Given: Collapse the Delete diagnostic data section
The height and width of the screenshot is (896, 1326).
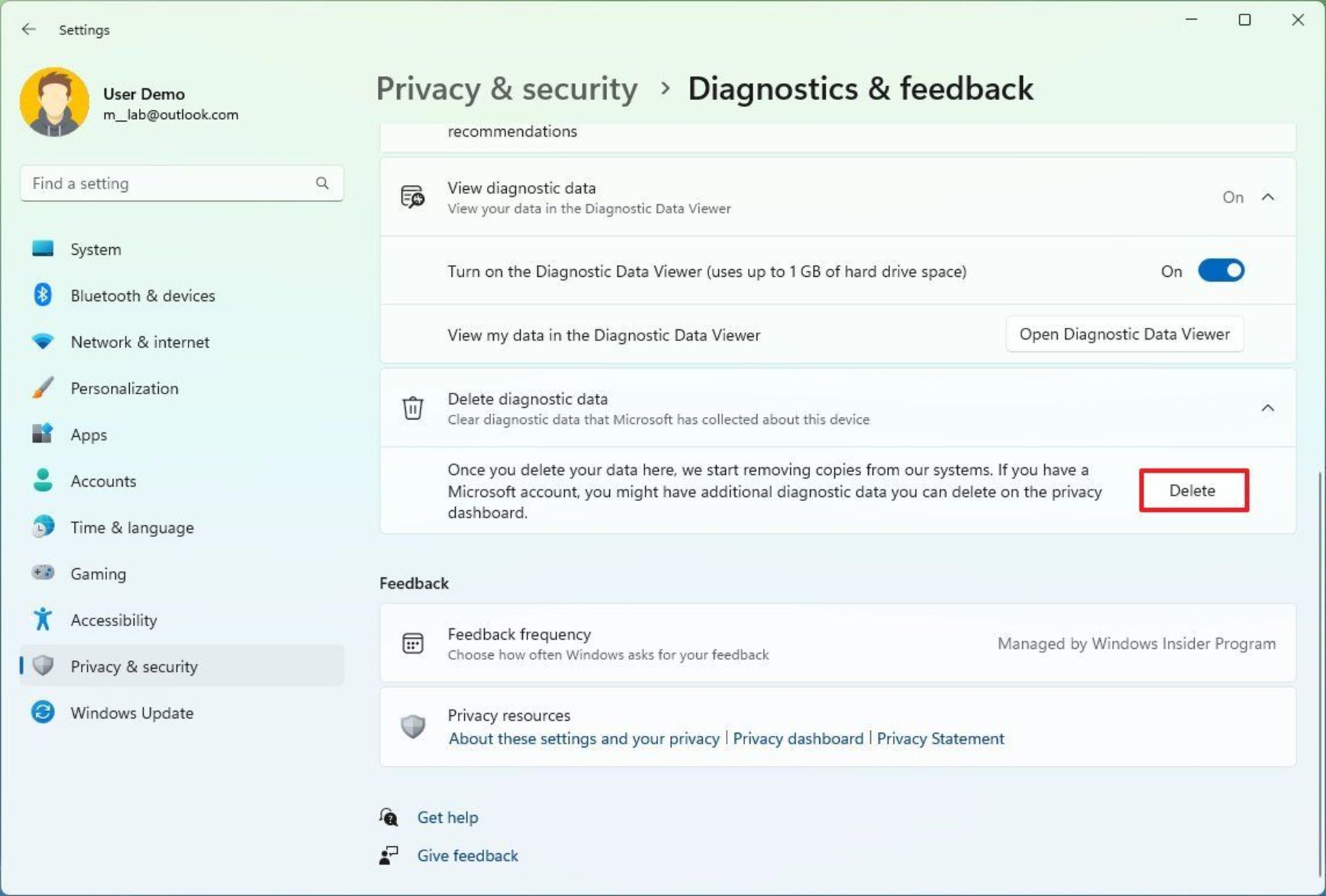Looking at the screenshot, I should (x=1268, y=408).
